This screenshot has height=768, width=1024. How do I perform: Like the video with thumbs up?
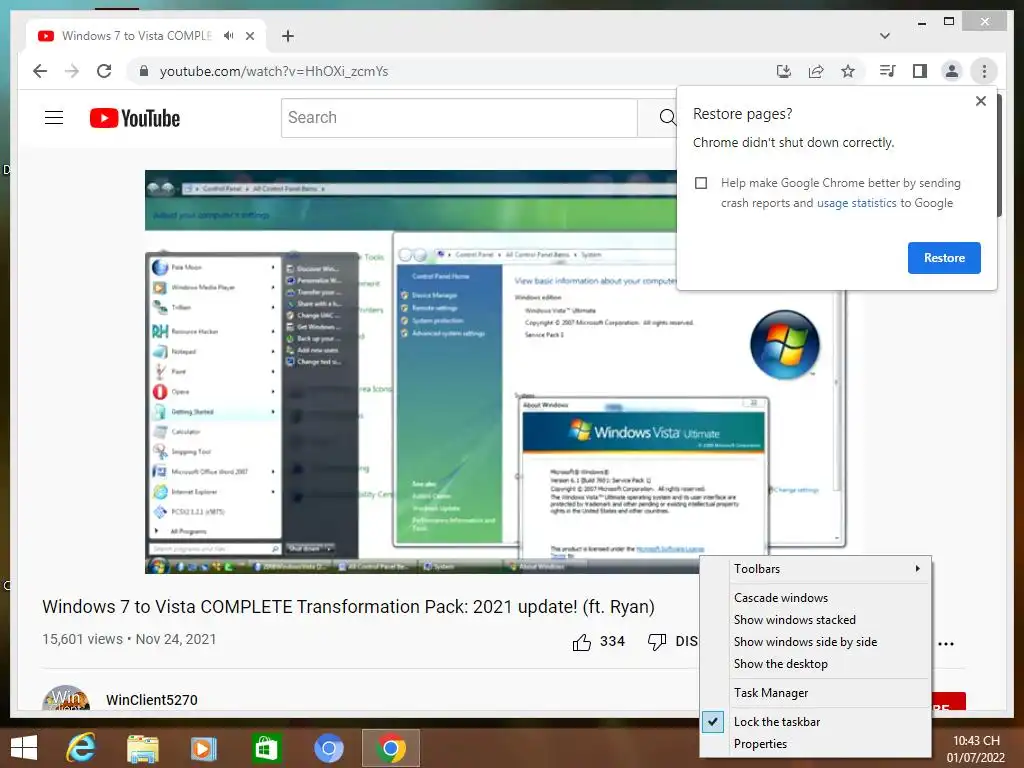click(581, 643)
